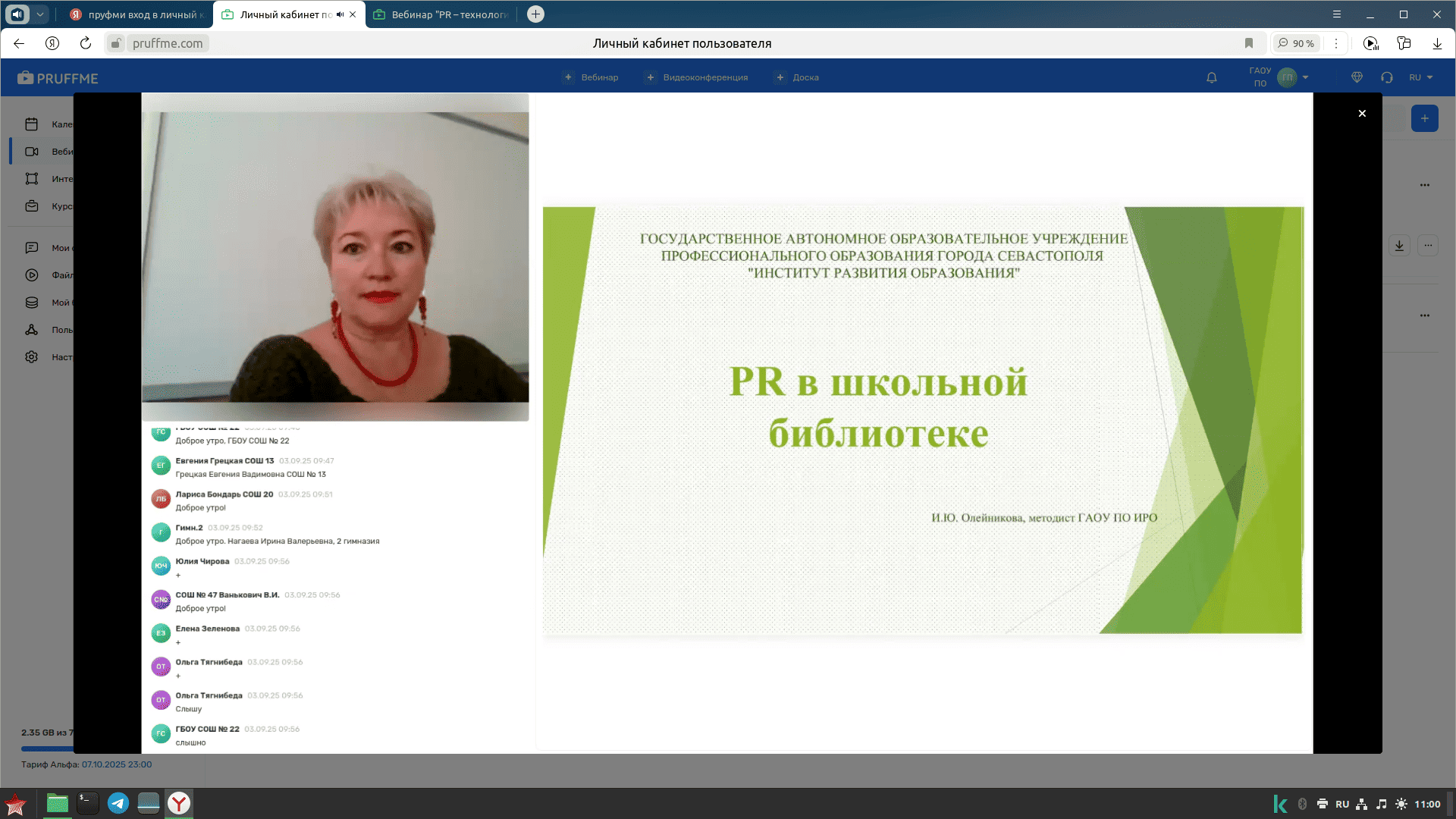Open the headset support icon
1456x819 pixels.
(1387, 77)
